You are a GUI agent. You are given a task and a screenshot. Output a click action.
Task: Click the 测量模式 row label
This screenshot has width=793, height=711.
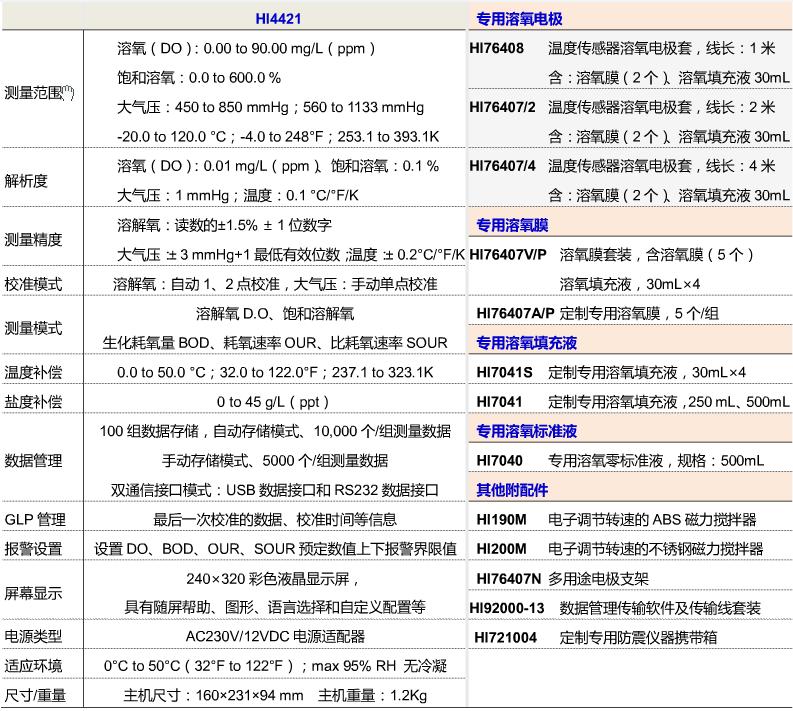tap(33, 328)
